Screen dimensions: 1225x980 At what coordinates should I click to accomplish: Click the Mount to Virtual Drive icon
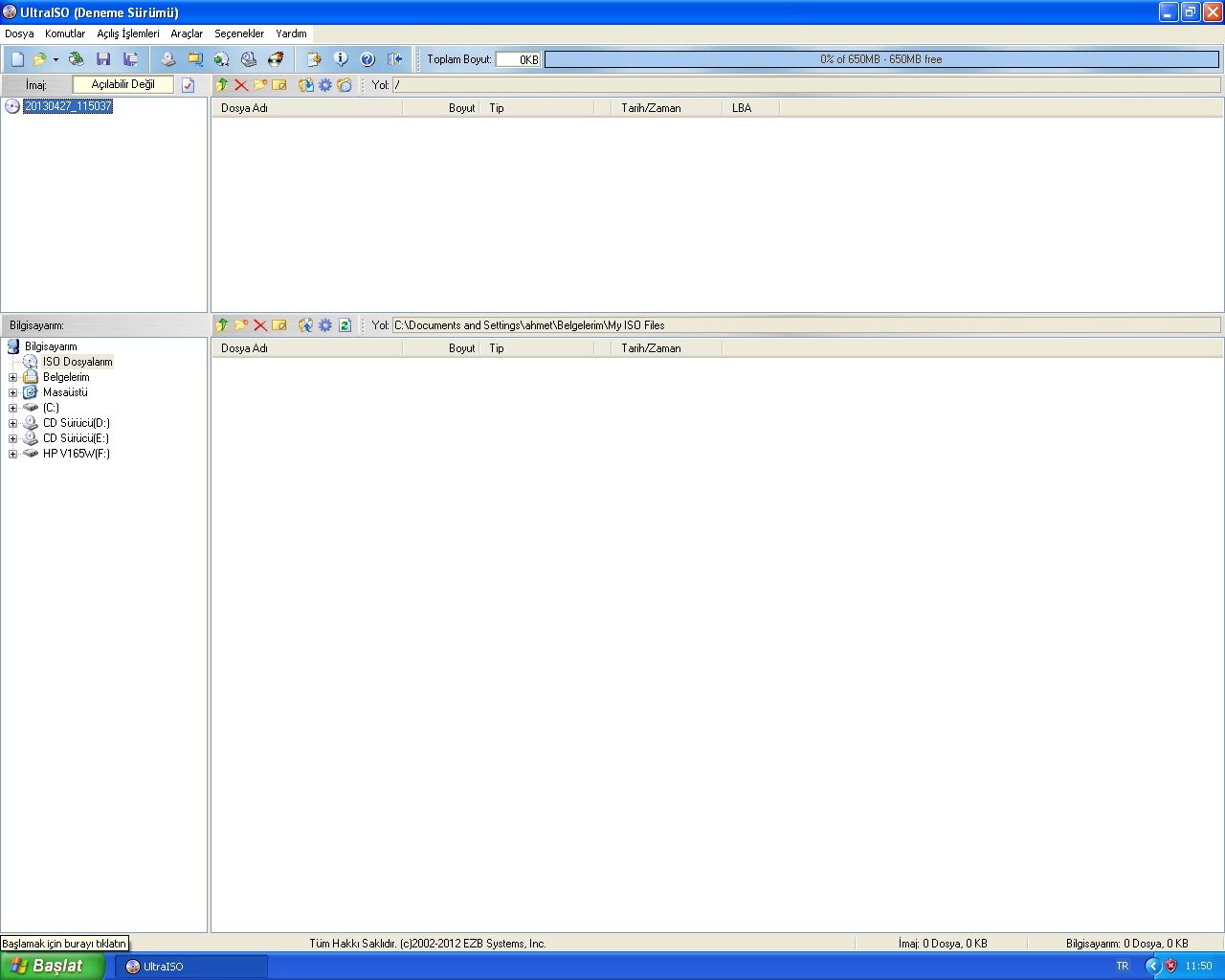[249, 59]
